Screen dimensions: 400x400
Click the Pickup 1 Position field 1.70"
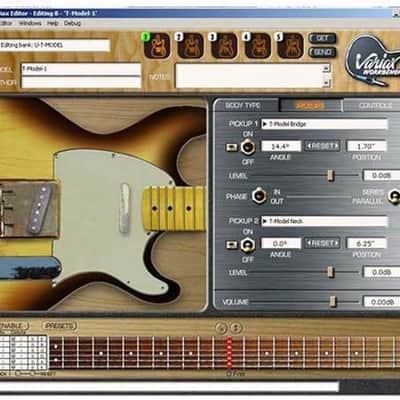[367, 146]
